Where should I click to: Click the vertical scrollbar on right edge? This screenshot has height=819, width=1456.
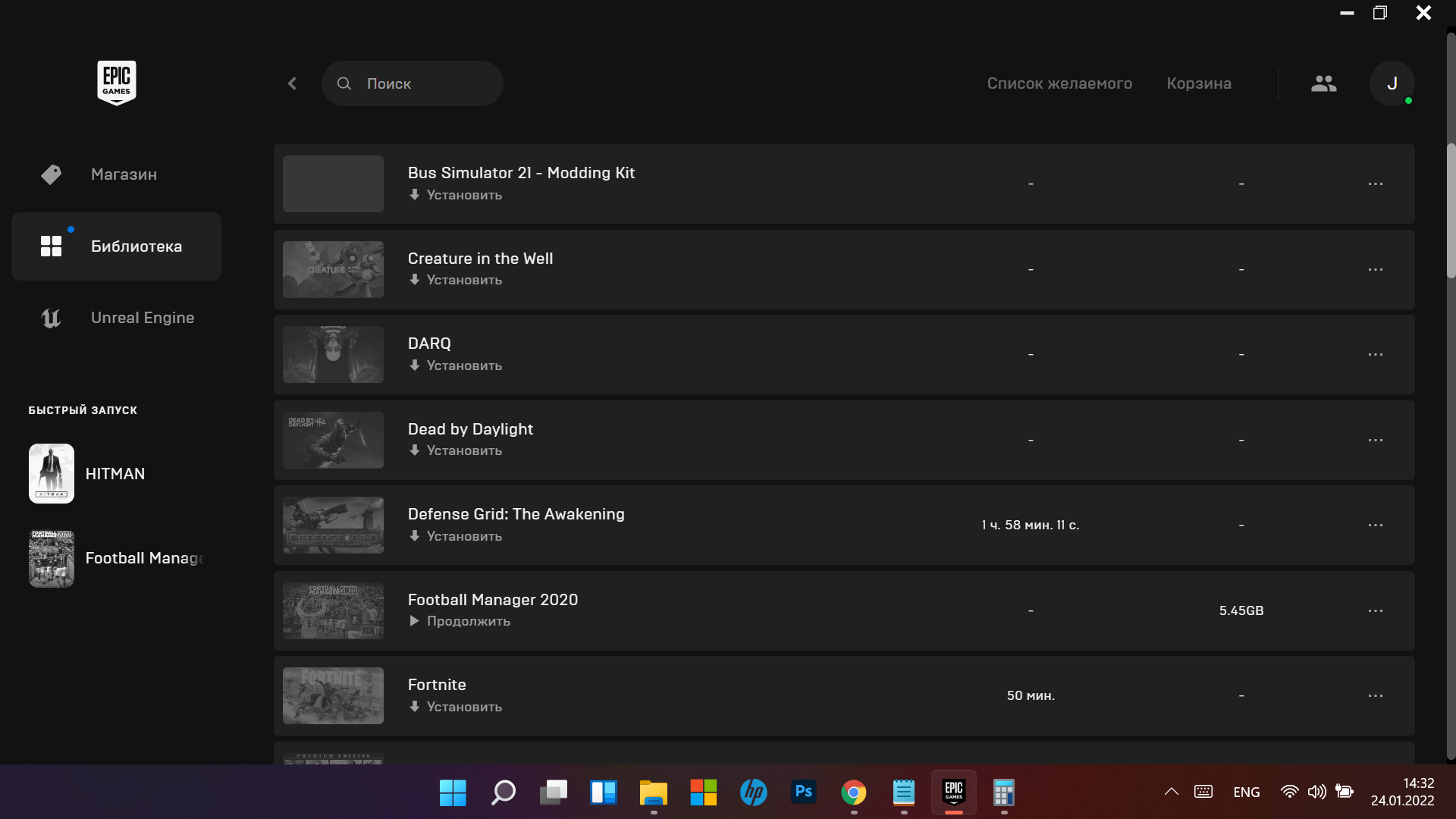(x=1450, y=212)
